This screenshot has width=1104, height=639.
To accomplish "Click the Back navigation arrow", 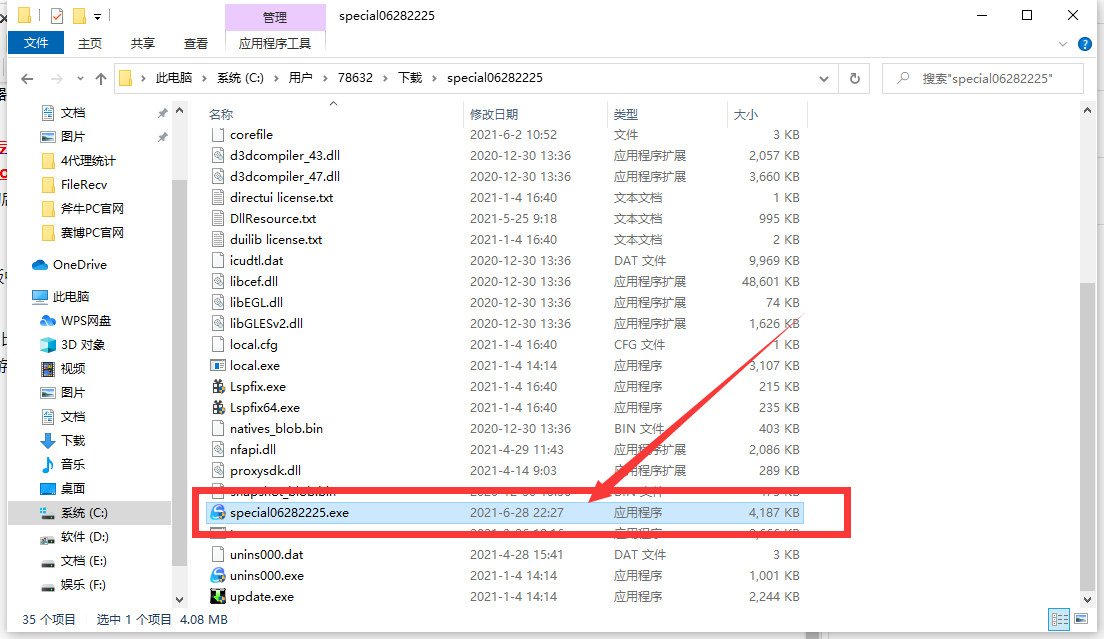I will pyautogui.click(x=27, y=78).
